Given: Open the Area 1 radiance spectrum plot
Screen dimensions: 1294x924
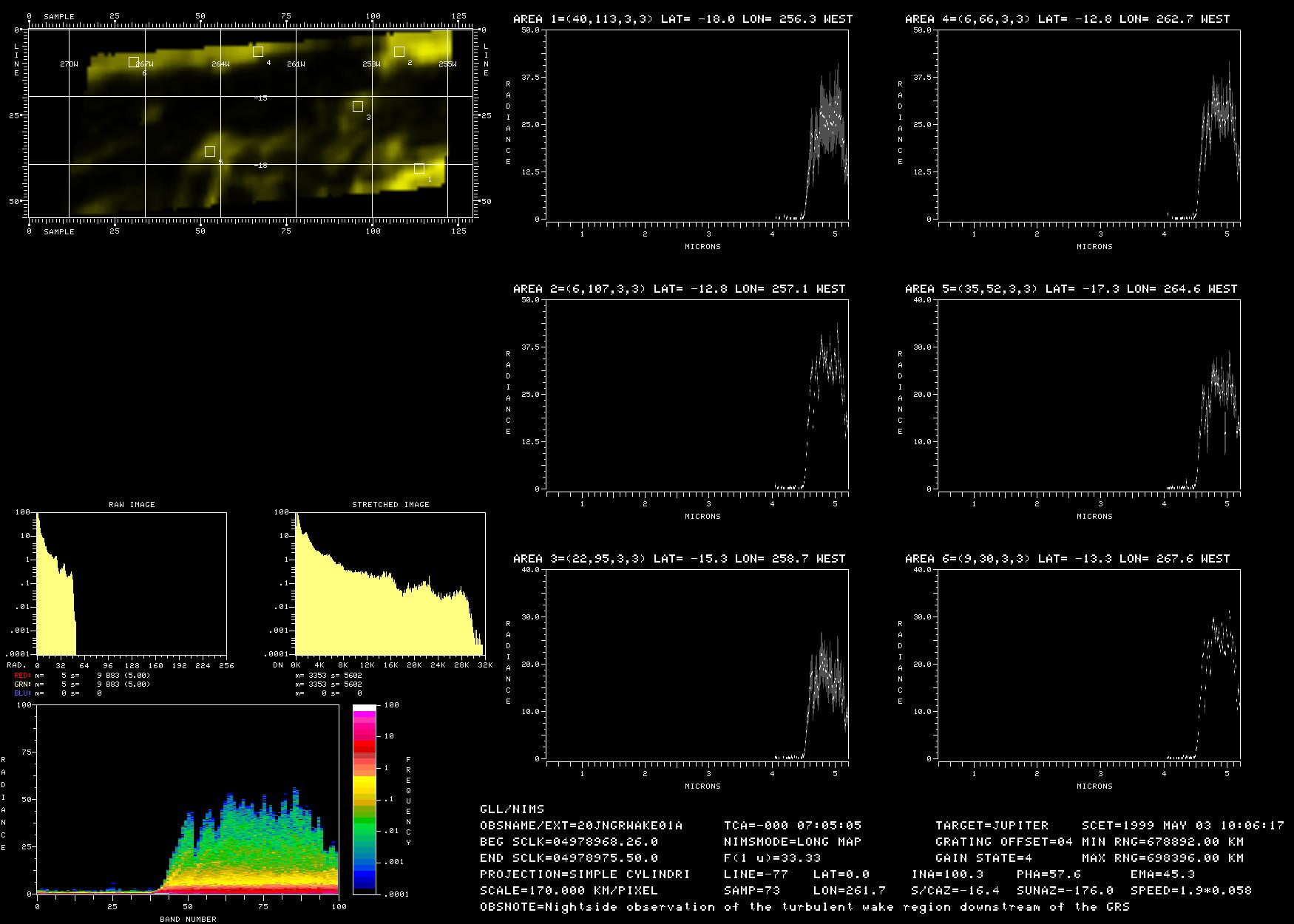Looking at the screenshot, I should tap(697, 125).
